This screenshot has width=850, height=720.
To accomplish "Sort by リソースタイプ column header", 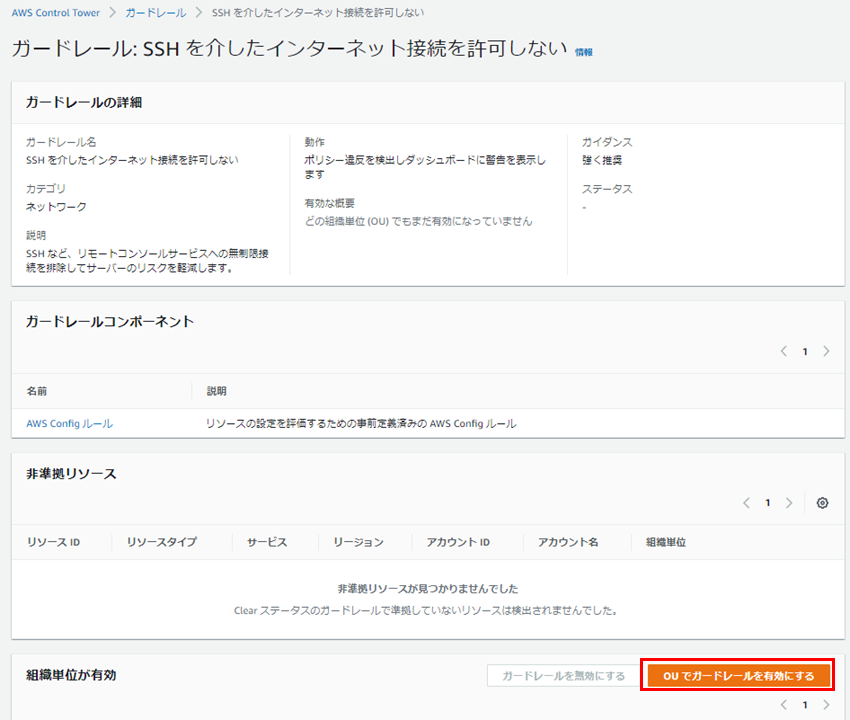I will pos(162,542).
